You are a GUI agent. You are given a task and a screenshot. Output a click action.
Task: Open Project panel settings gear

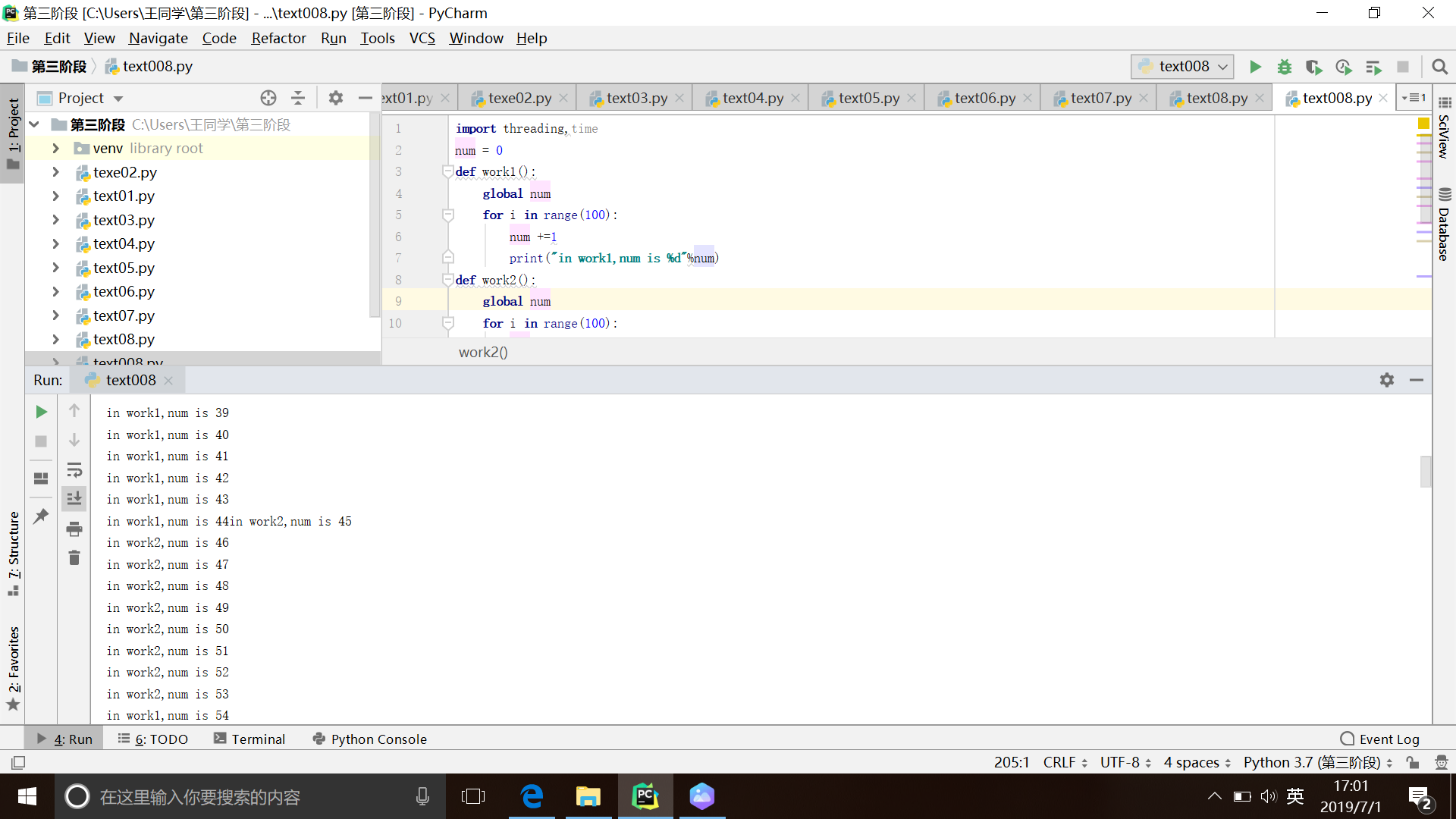pos(335,98)
